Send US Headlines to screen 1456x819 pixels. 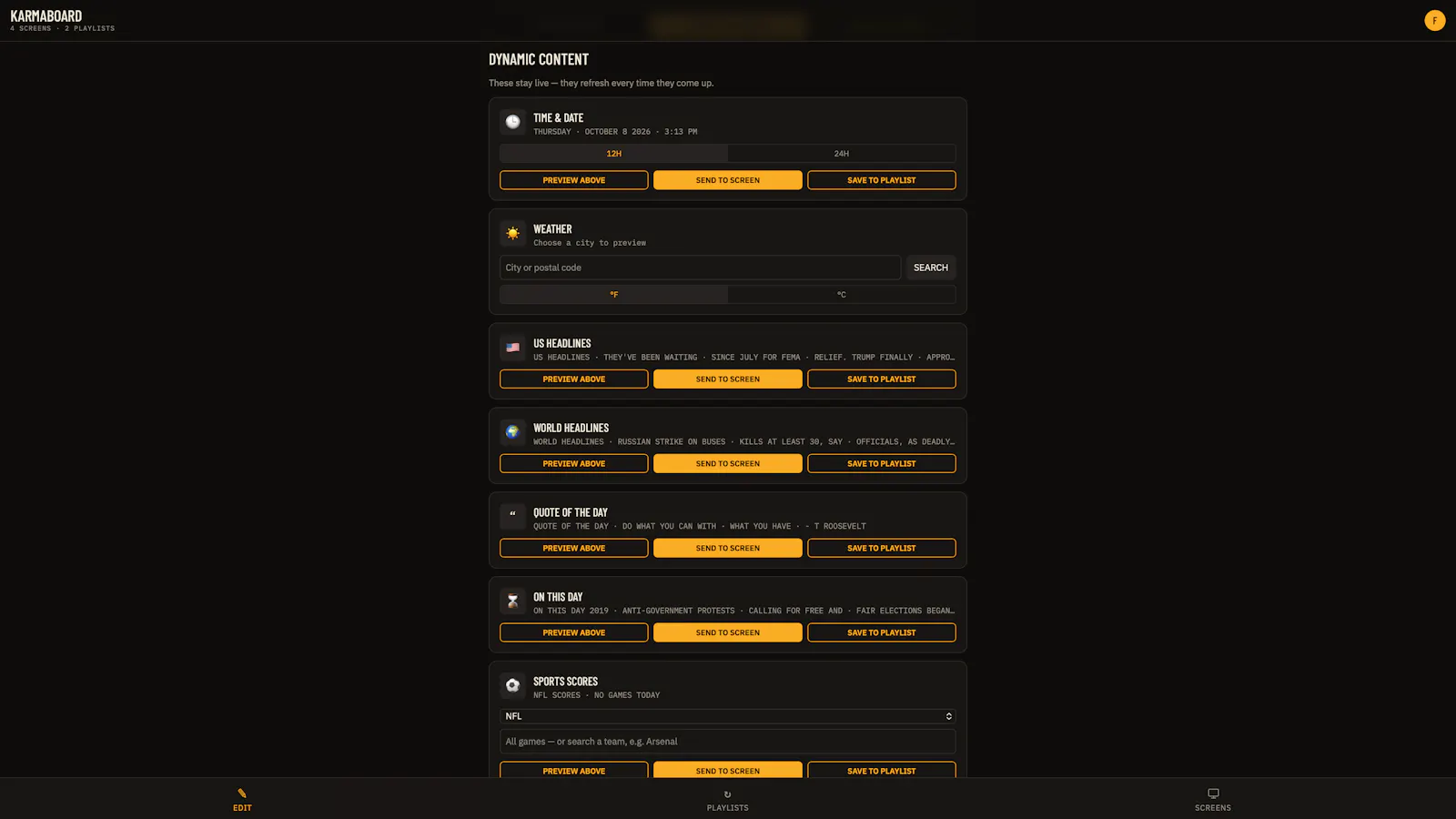point(728,379)
